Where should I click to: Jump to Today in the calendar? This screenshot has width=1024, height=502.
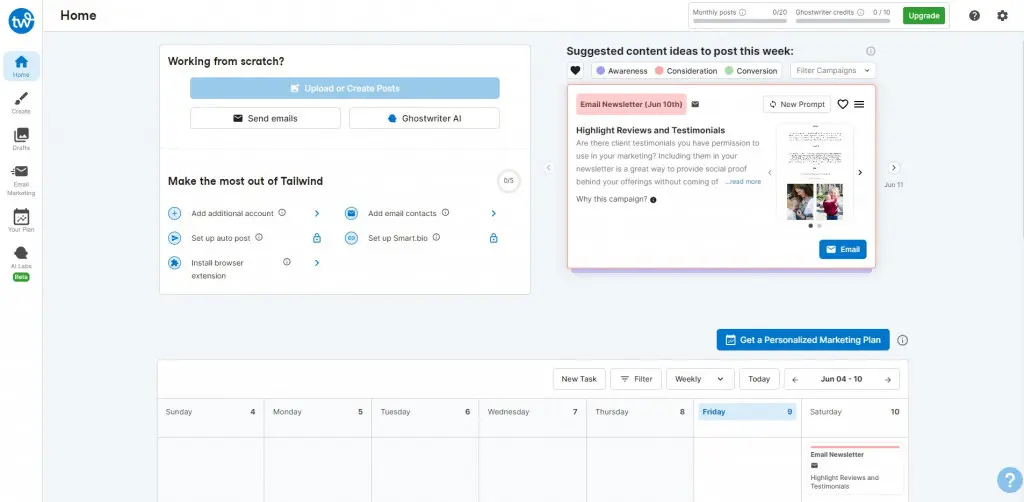tap(759, 379)
